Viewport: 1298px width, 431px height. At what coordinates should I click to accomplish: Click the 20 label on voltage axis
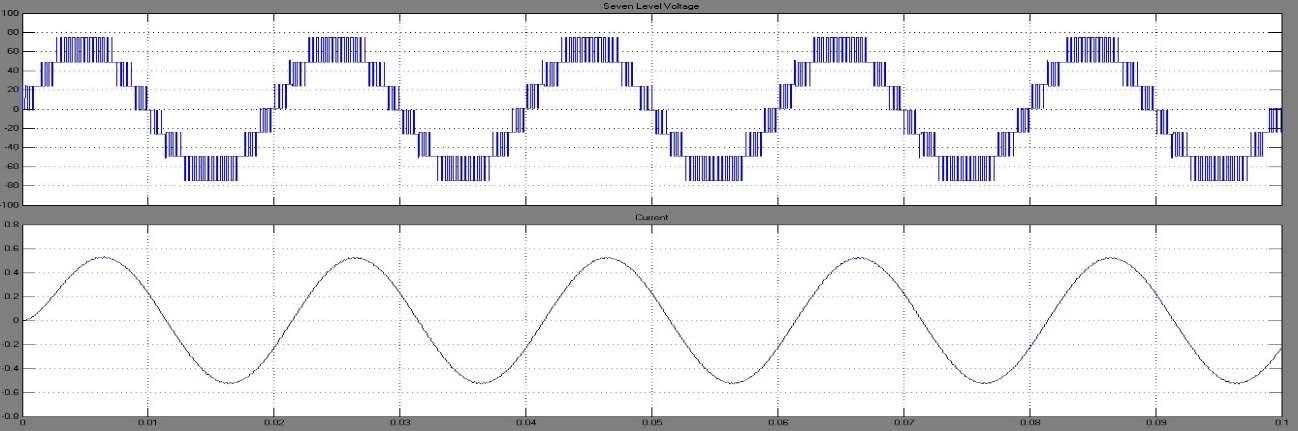coord(13,90)
